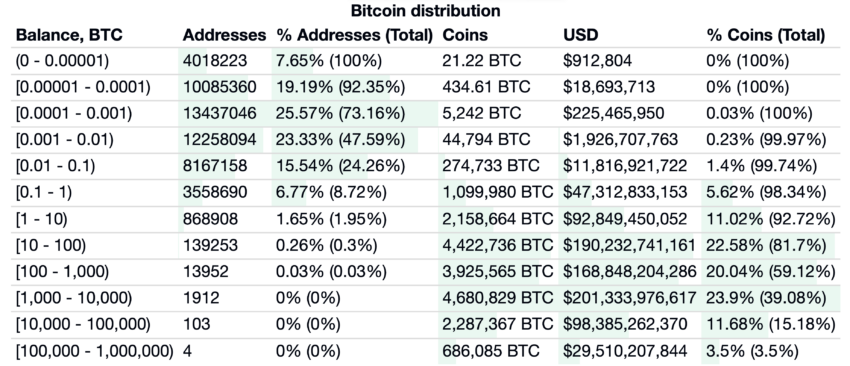Click the 4,422,736 BTC coins cell
The image size is (850, 366).
[498, 246]
